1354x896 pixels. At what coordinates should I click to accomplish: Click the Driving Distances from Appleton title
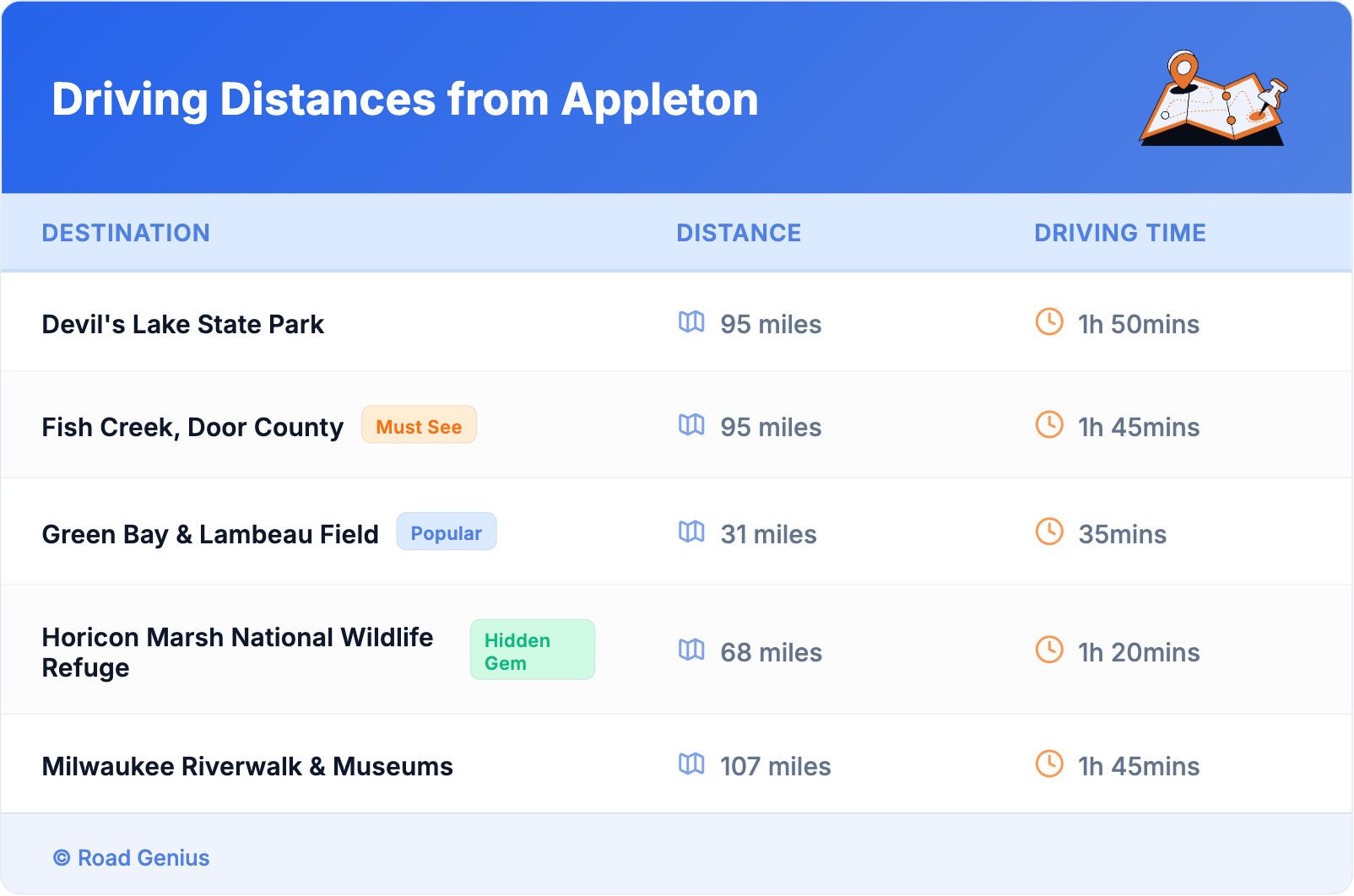pos(405,100)
